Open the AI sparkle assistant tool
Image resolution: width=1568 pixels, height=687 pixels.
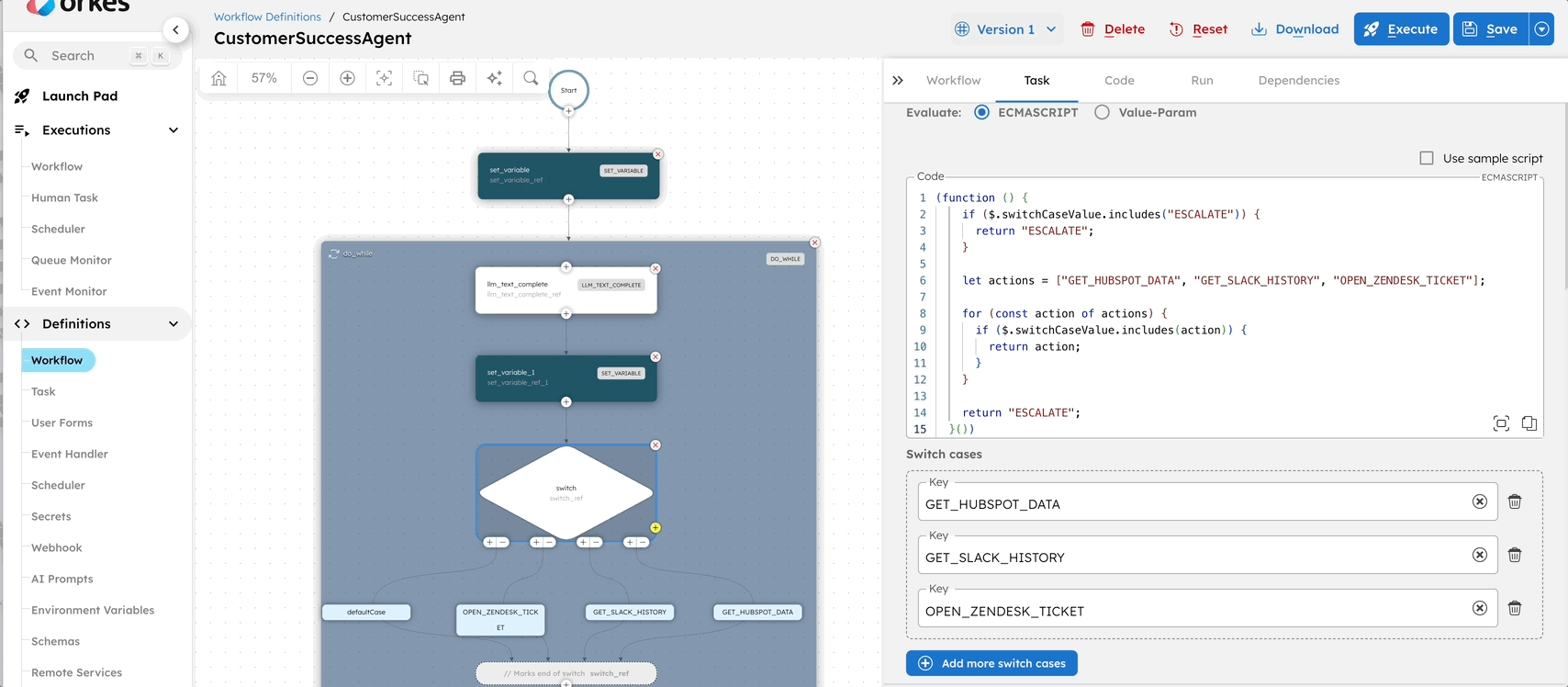[x=494, y=78]
